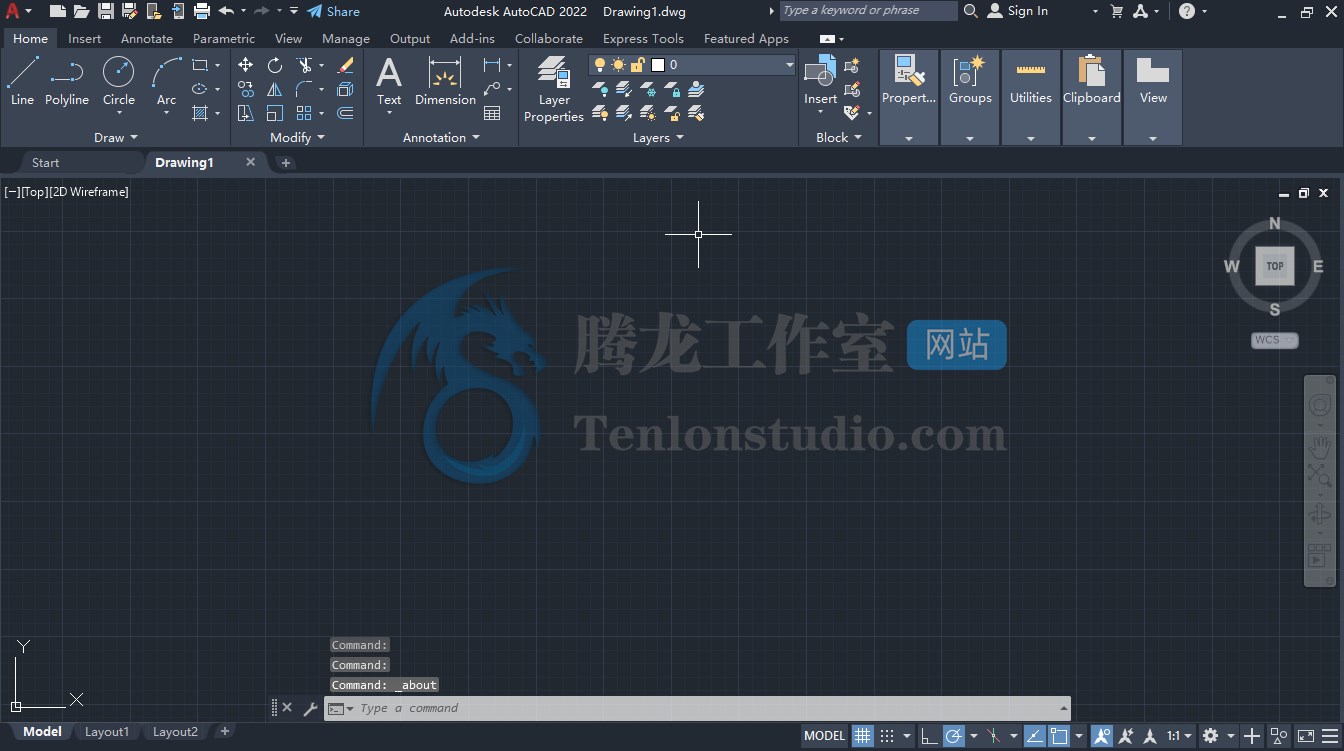Screen dimensions: 1344x751
Task: Expand the Modify panel
Action: 298,137
